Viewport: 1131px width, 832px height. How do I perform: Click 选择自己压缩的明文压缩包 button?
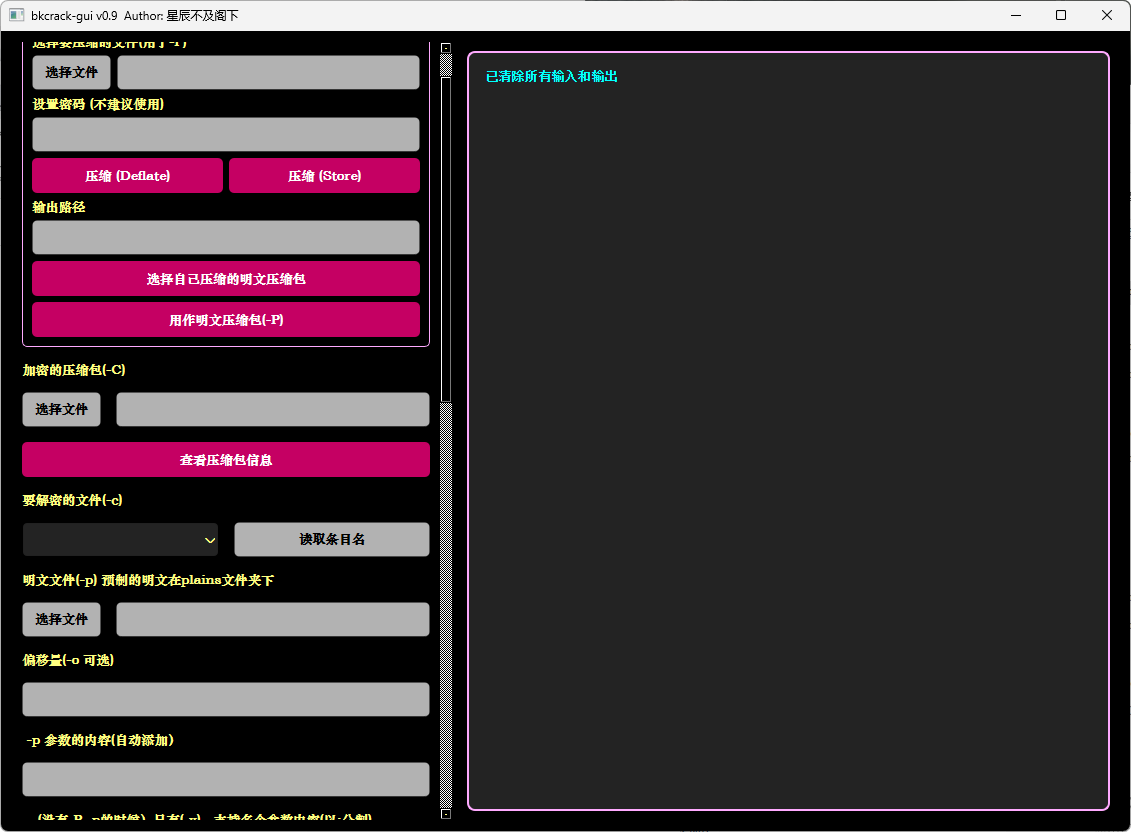click(226, 279)
